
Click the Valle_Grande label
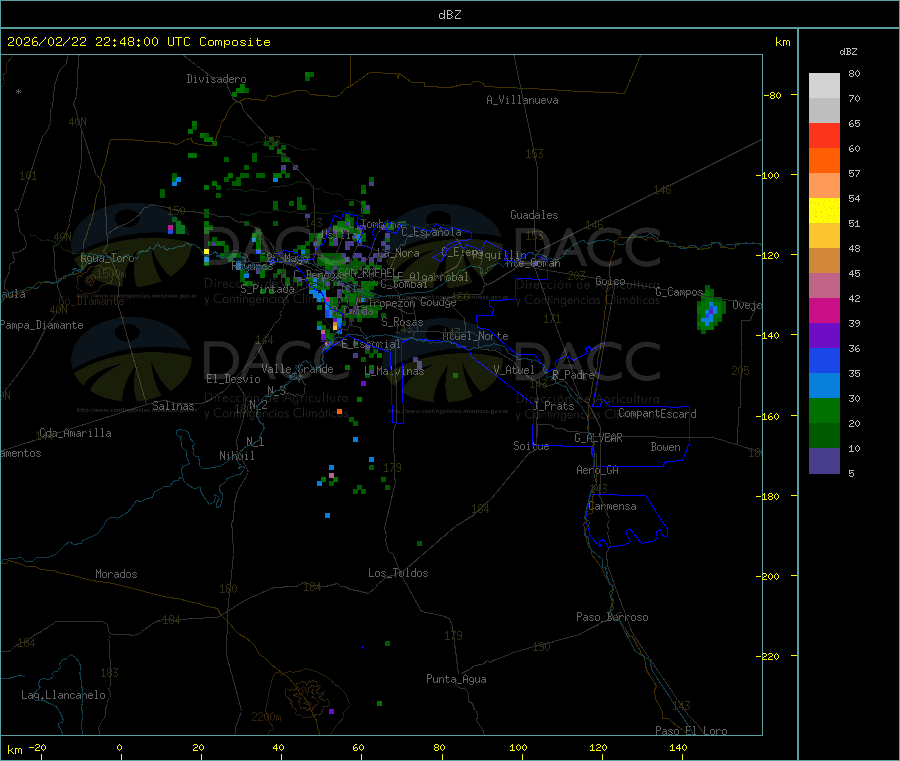pyautogui.click(x=297, y=369)
